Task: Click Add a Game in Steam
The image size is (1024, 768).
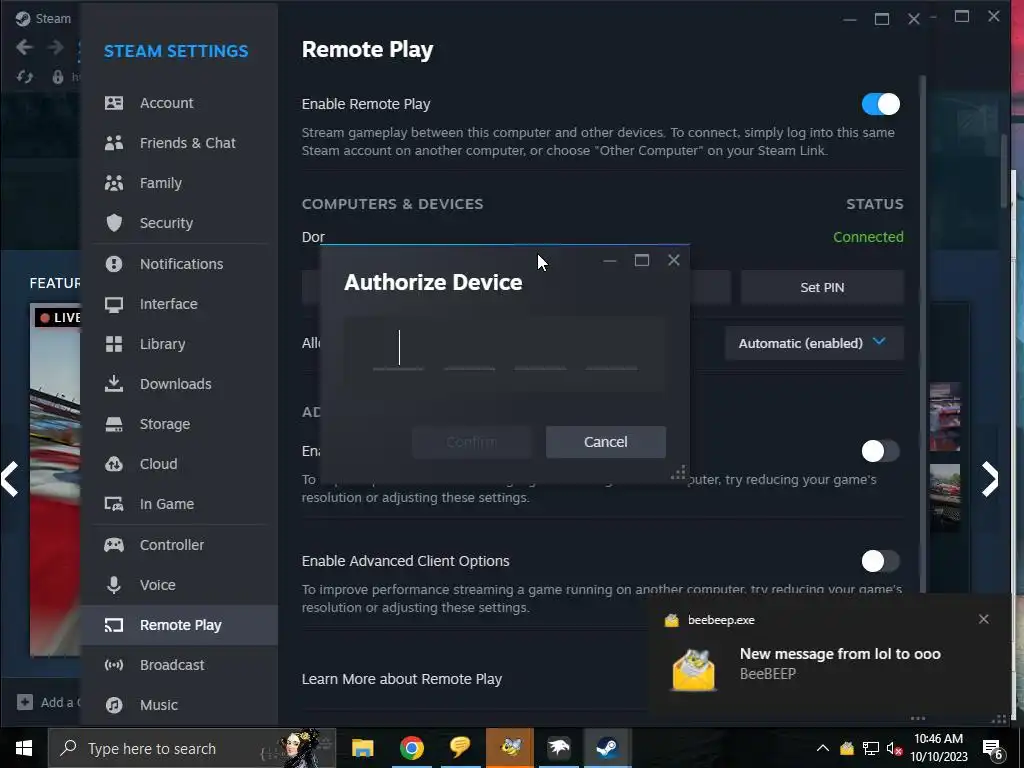Action: 50,703
